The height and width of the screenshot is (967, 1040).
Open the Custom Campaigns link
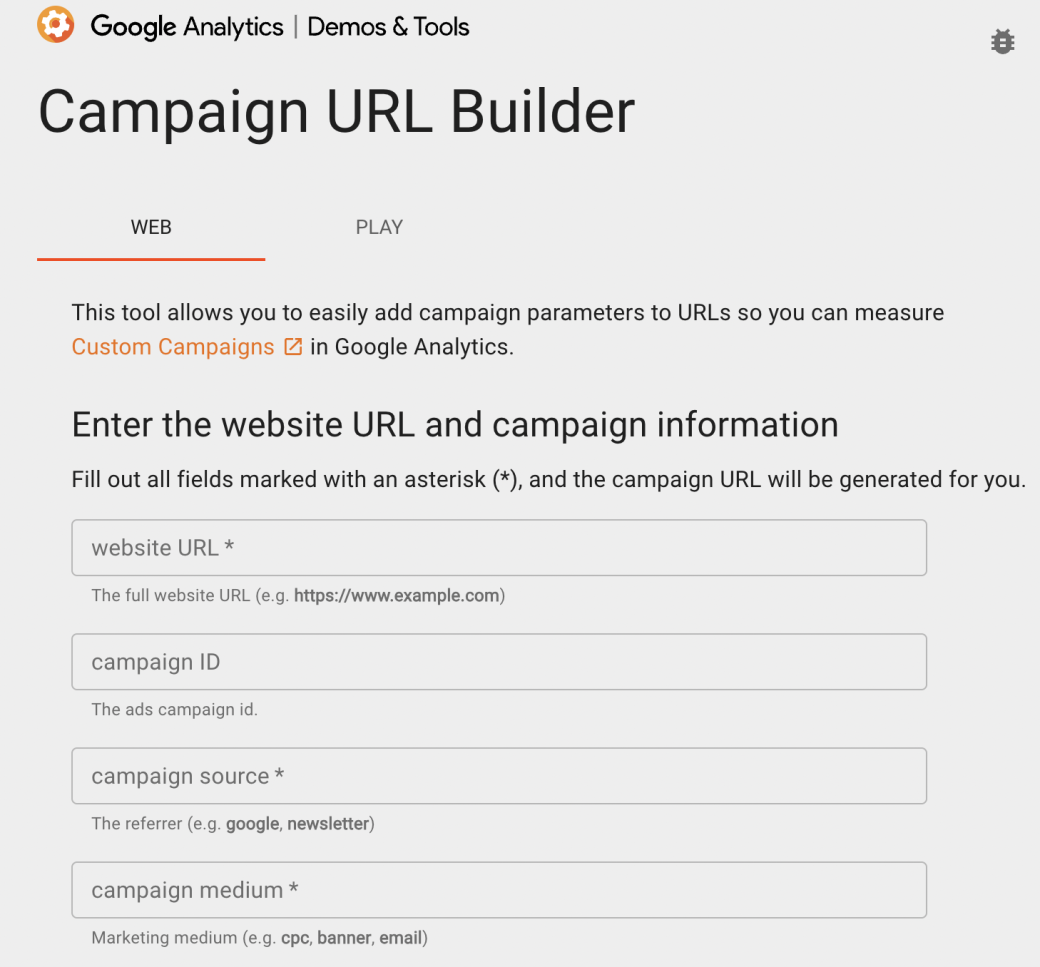pos(172,346)
